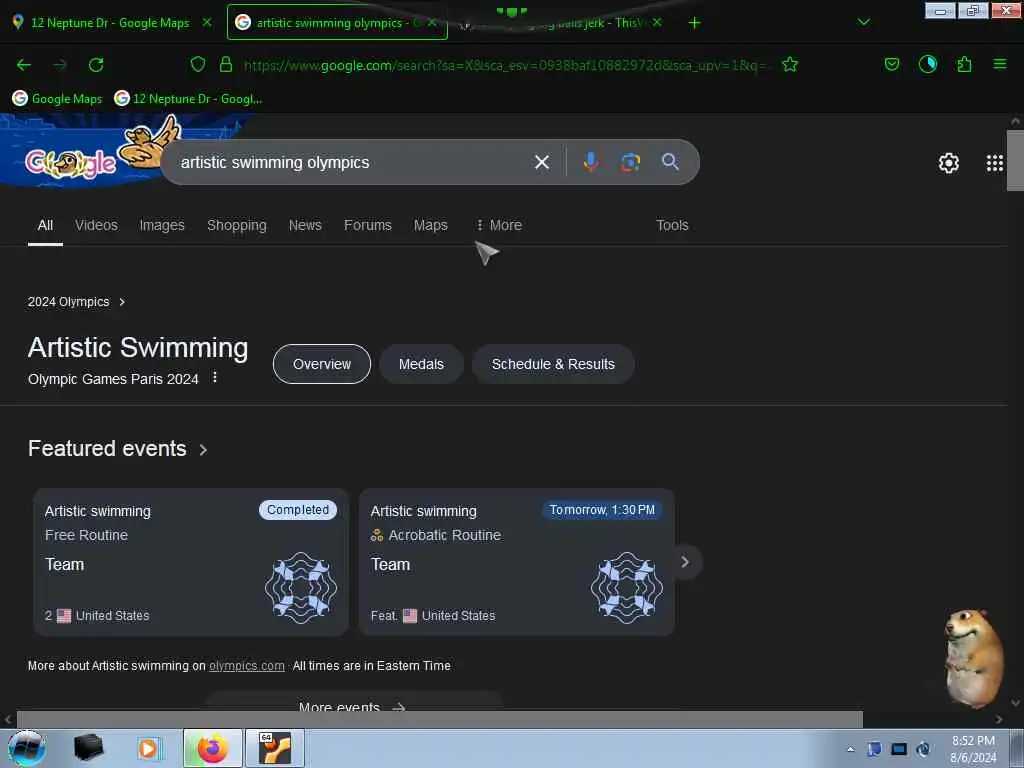Viewport: 1024px width, 768px height.
Task: Click the Windows Start orb
Action: click(x=27, y=748)
